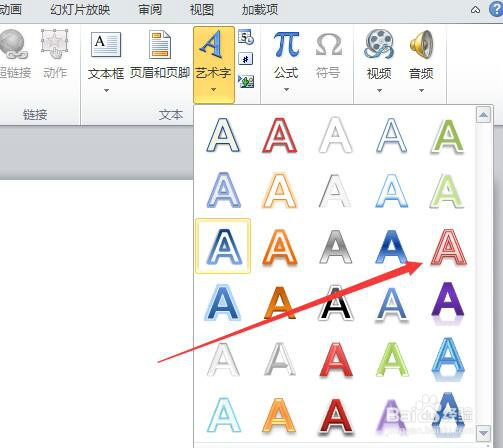Choose red outline WordArt style, first row
This screenshot has width=503, height=448.
(279, 135)
